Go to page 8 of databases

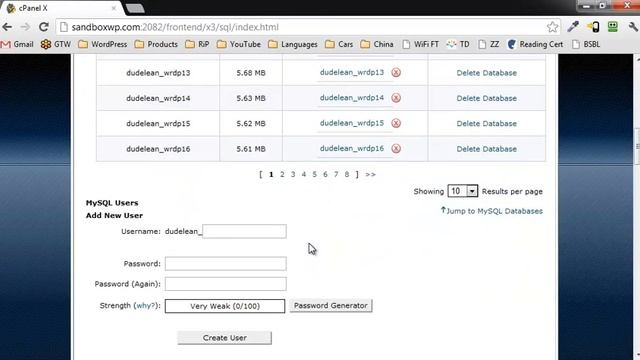click(x=347, y=174)
